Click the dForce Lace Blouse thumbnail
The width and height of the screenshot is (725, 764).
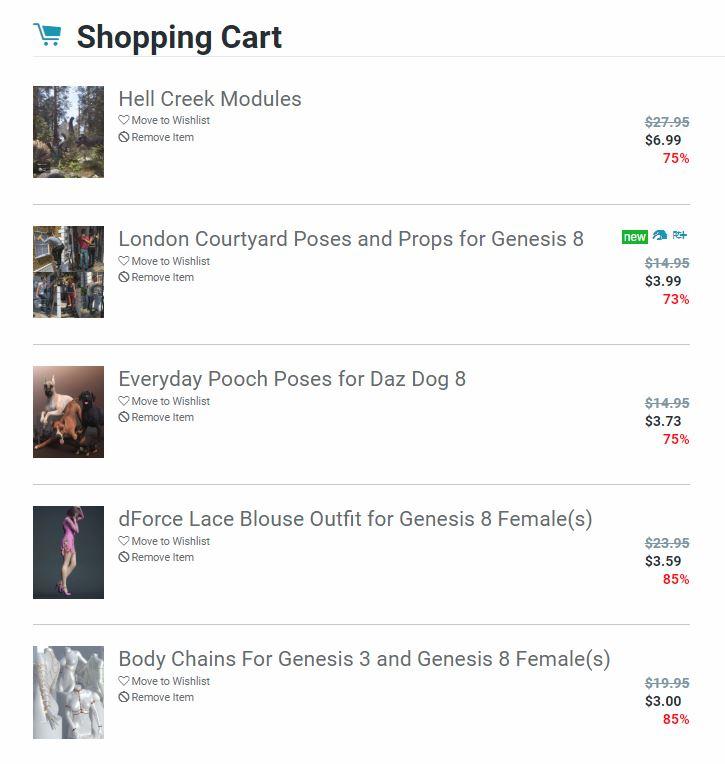(68, 552)
